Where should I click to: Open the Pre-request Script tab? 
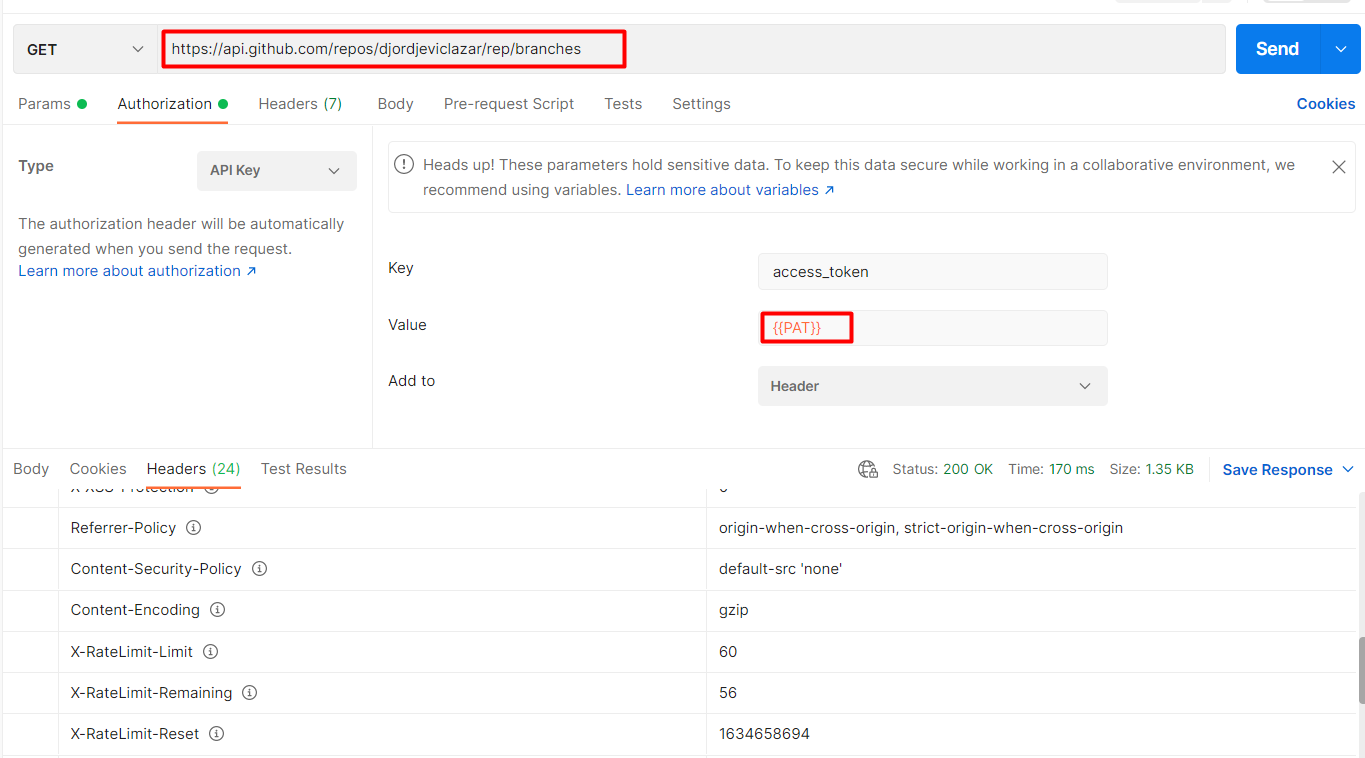click(x=509, y=104)
